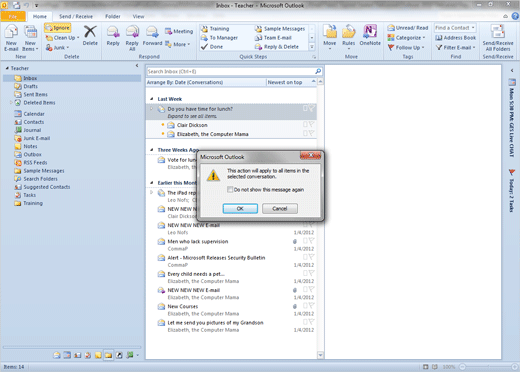Expand the Deleted Items folder
Screen dimensions: 520x372
click(x=11, y=103)
